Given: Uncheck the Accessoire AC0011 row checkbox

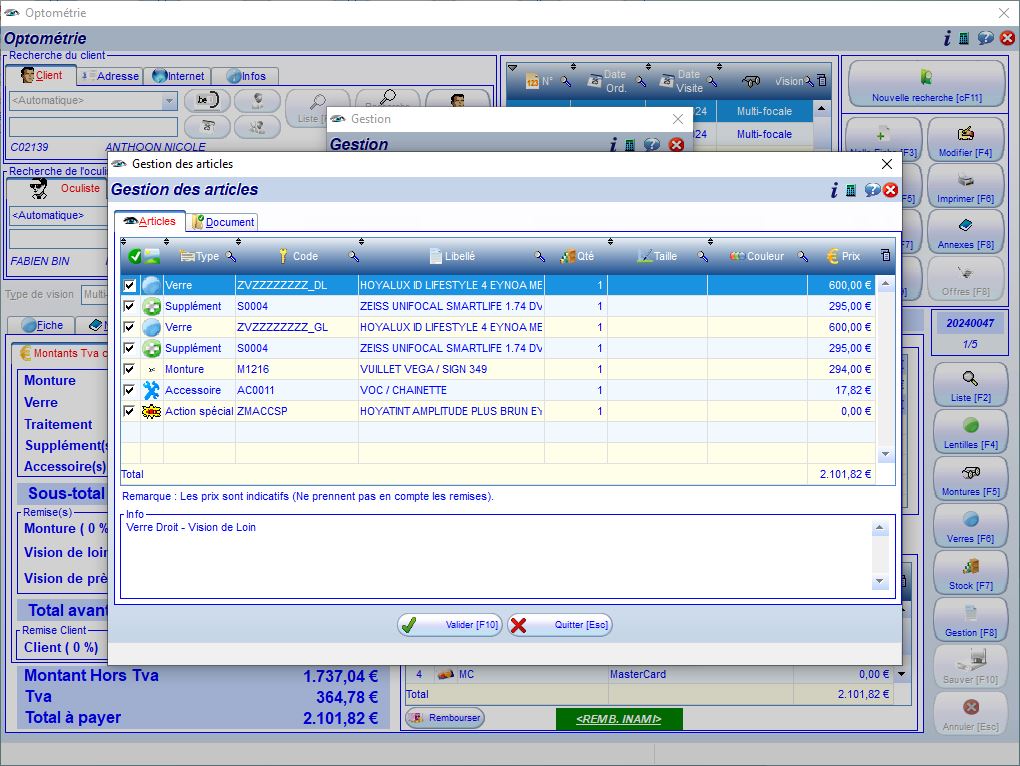Looking at the screenshot, I should point(129,390).
